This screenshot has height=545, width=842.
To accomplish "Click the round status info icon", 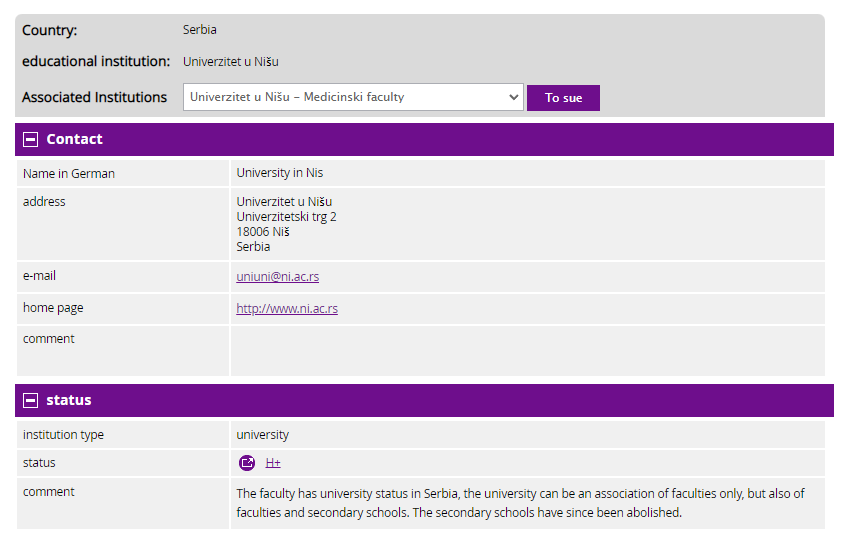I will click(247, 462).
